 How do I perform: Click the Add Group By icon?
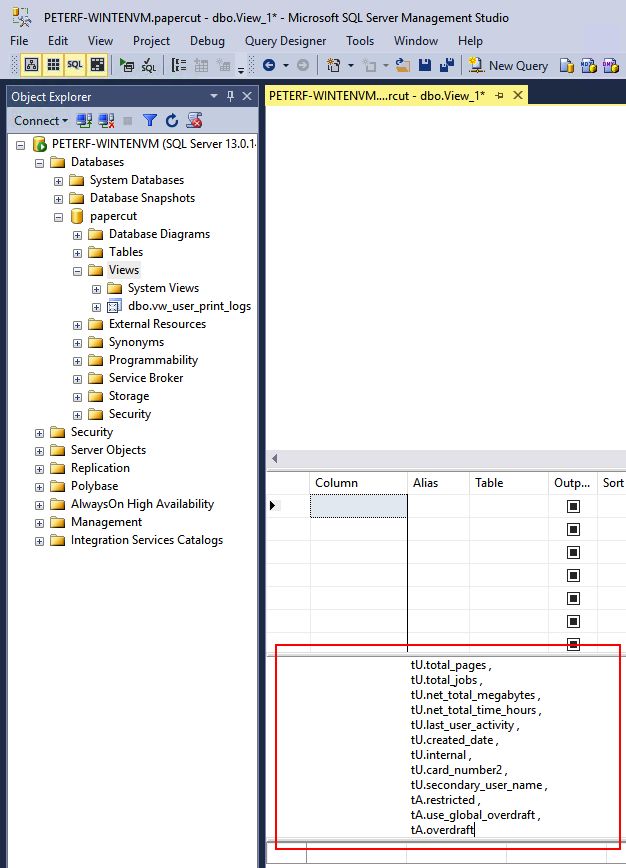(x=179, y=65)
